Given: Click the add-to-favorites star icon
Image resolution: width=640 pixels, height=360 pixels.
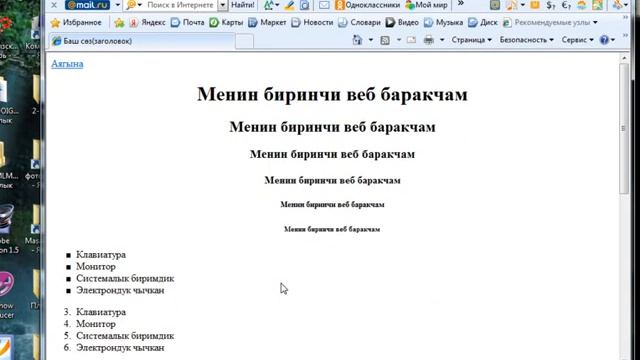Looking at the screenshot, I should 119,23.
